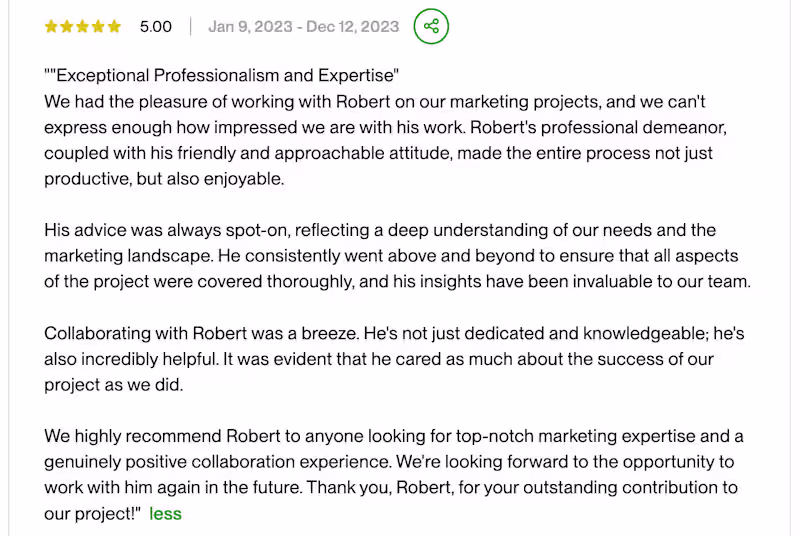Screen dimensions: 800x536
Task: Click the "Exceptional Professionalism and Expertise" review title
Action: point(222,76)
